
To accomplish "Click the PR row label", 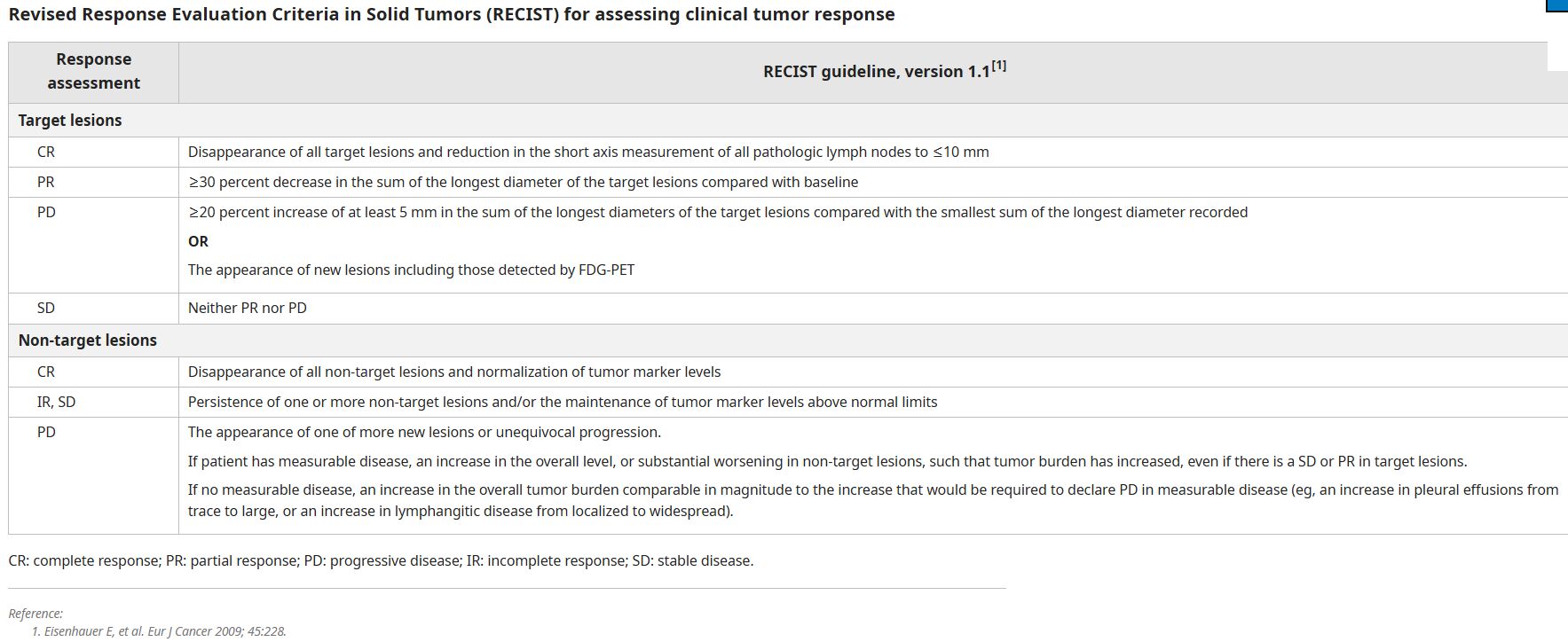I will coord(46,182).
